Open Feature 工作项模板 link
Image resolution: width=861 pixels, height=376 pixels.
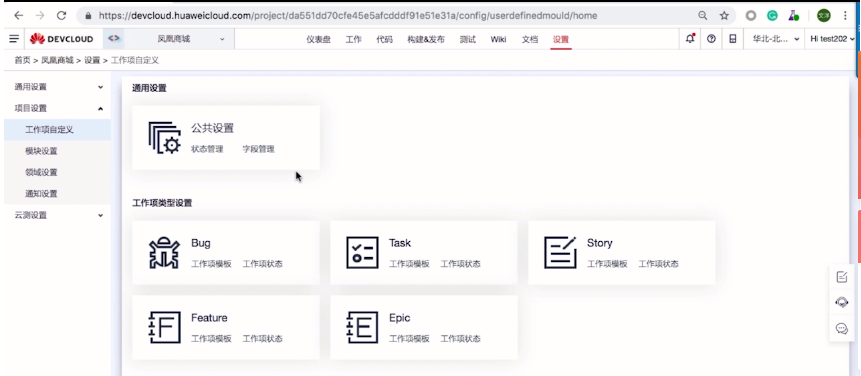(x=211, y=339)
